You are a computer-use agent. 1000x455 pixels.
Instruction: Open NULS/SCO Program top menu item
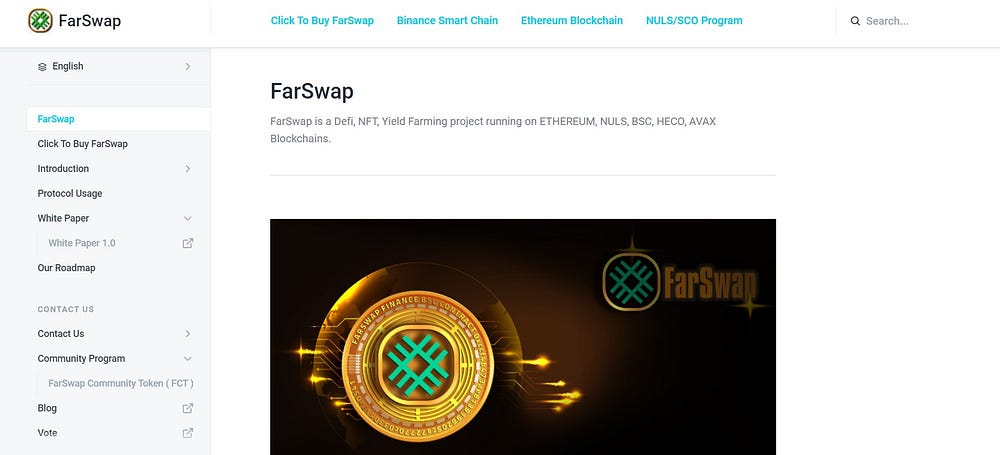(694, 20)
